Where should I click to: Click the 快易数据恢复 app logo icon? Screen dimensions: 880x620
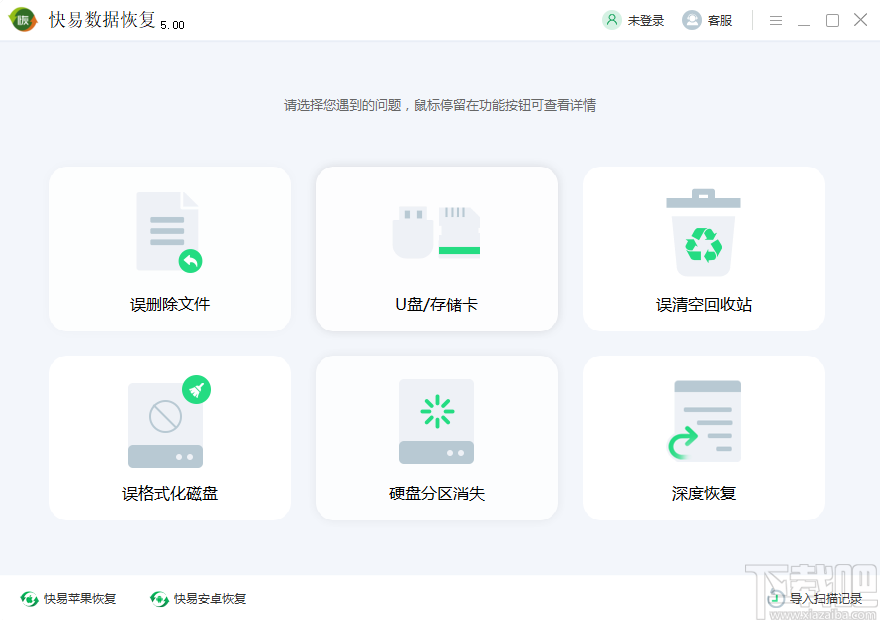(x=23, y=20)
